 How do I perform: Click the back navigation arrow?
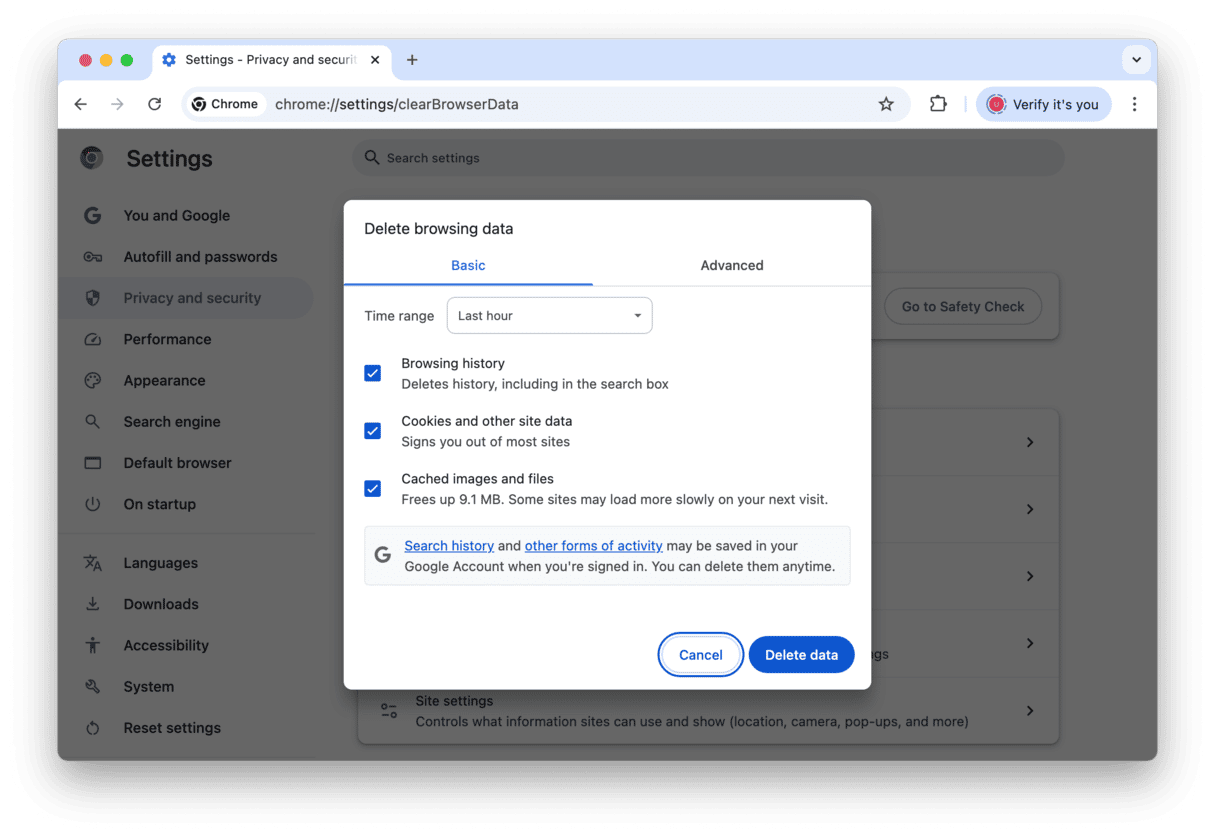point(81,104)
